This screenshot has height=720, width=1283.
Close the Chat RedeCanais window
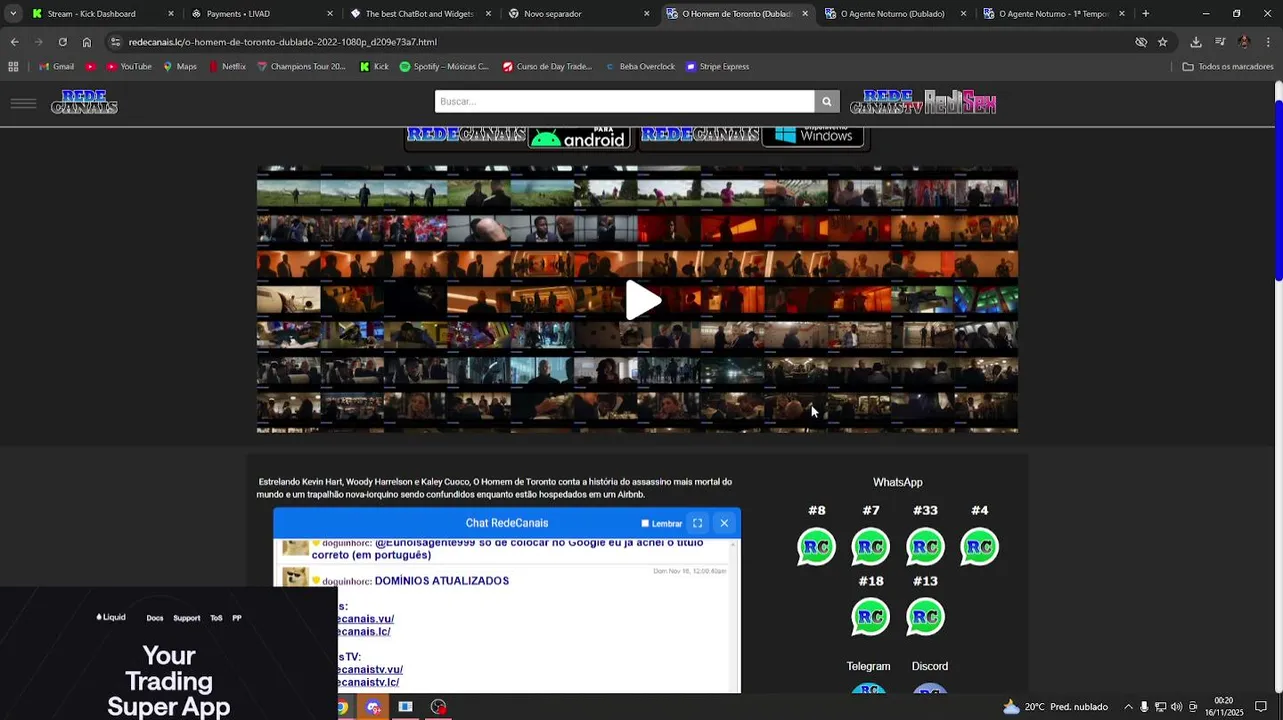point(724,523)
